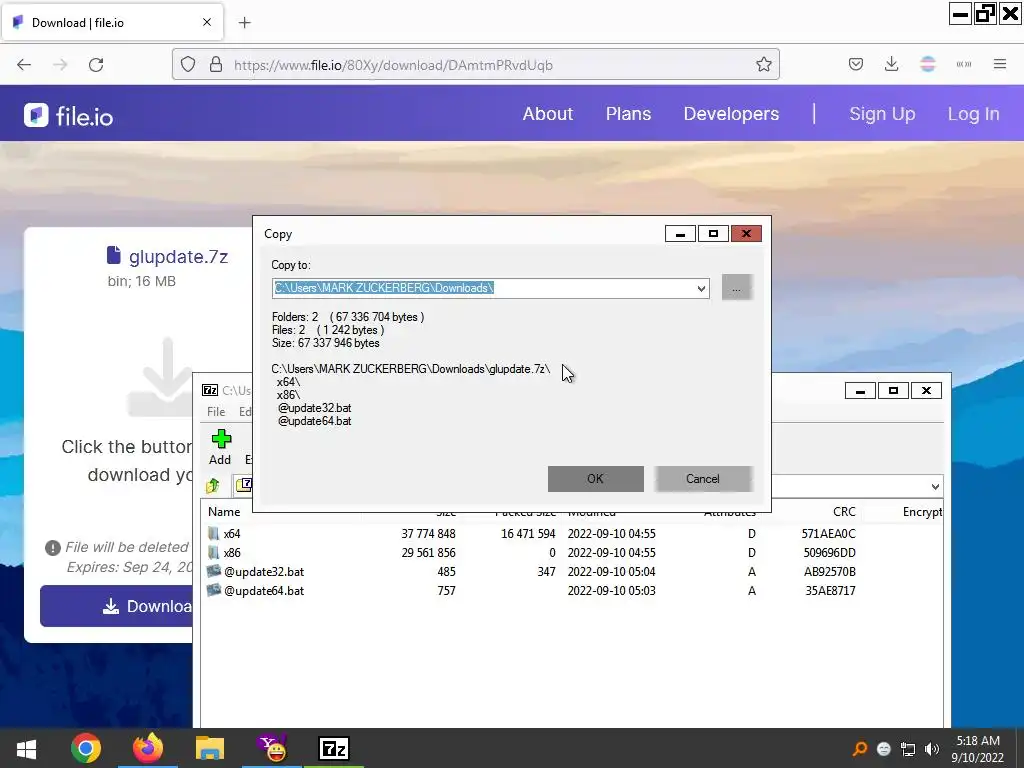
Task: Select the x64 folder row
Action: [x=571, y=534]
